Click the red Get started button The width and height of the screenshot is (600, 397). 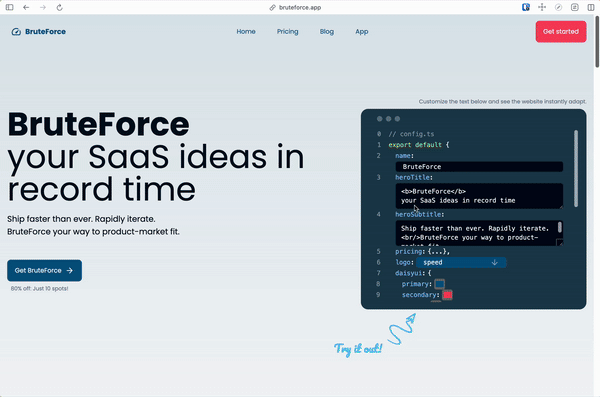tap(561, 32)
